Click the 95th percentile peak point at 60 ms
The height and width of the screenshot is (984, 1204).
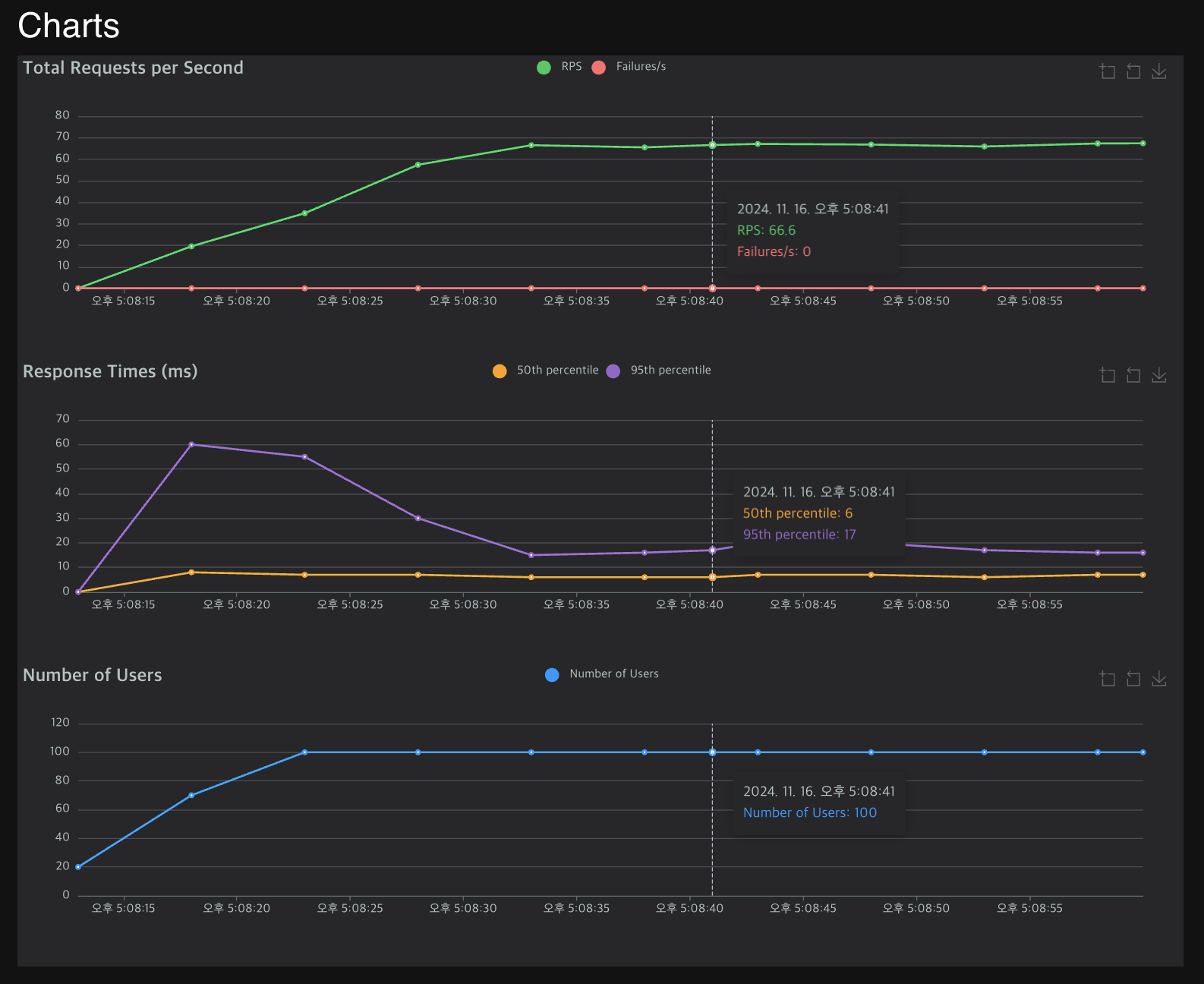pyautogui.click(x=191, y=444)
